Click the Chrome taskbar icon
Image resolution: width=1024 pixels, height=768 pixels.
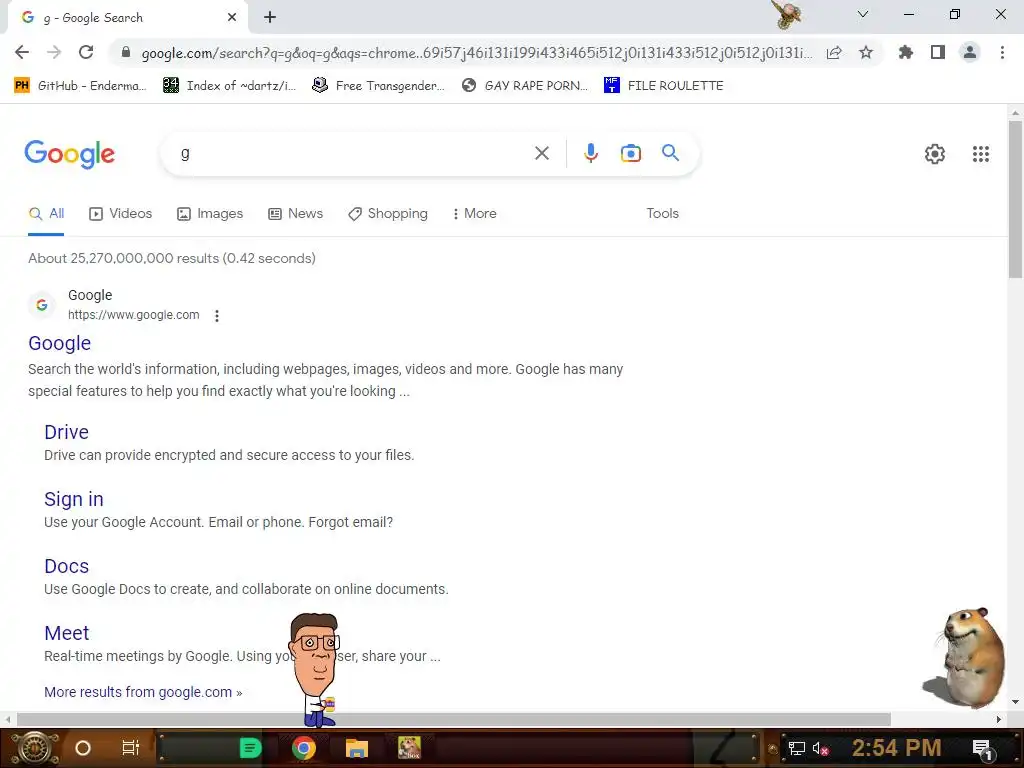(304, 748)
